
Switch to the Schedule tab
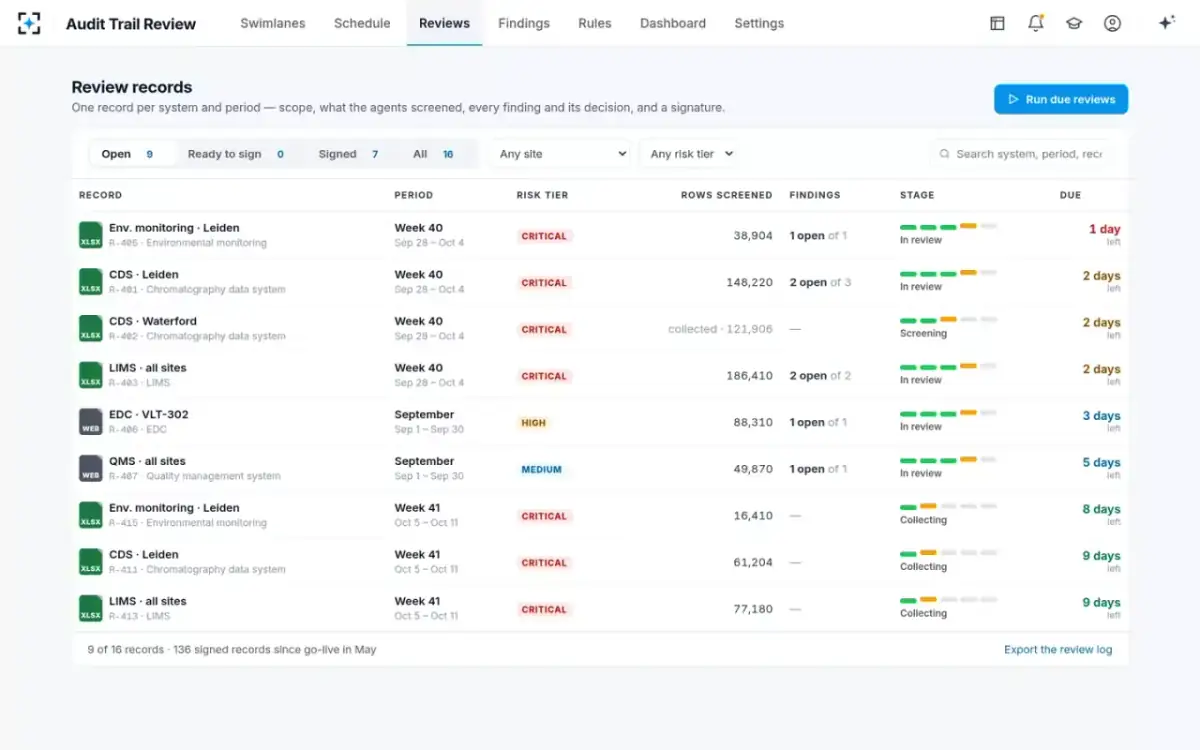(x=362, y=23)
